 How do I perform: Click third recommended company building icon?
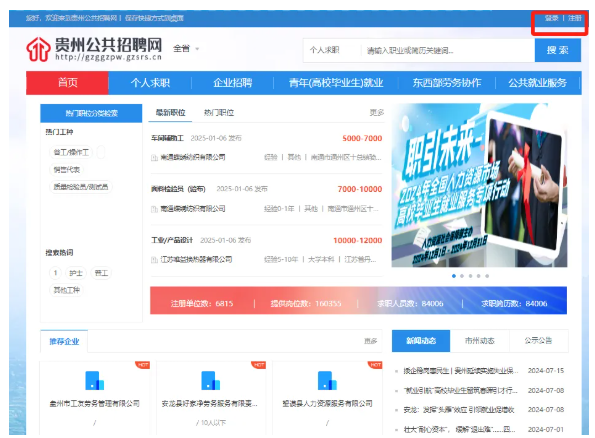click(x=327, y=380)
